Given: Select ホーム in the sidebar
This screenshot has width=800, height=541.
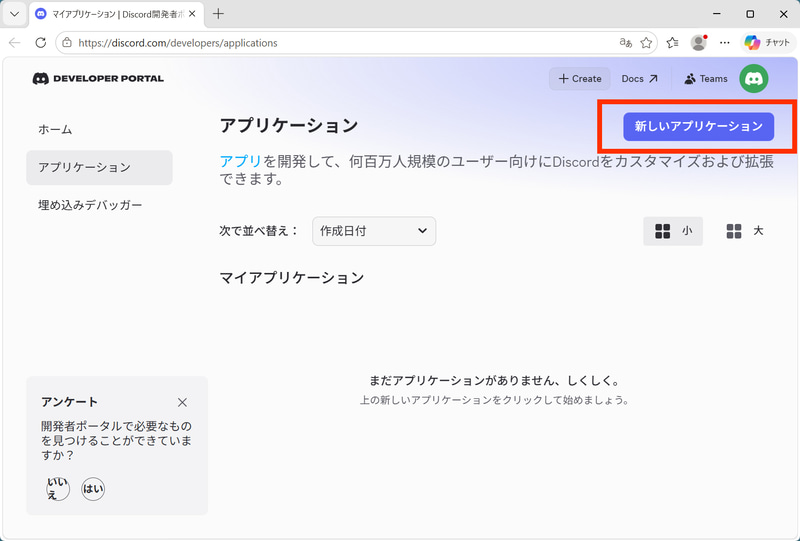Looking at the screenshot, I should pos(55,130).
